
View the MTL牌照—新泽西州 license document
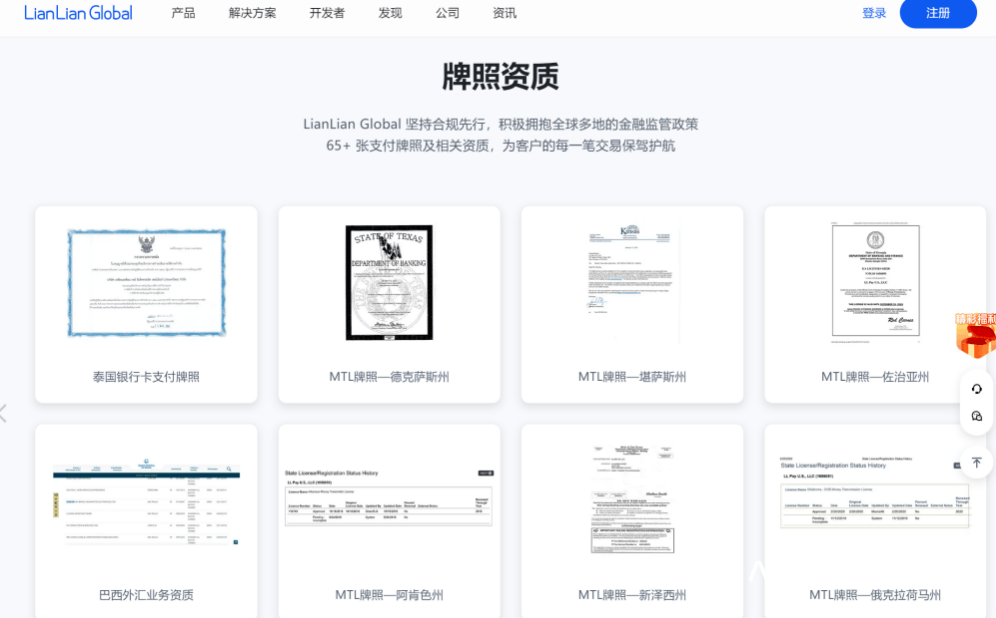pos(632,499)
